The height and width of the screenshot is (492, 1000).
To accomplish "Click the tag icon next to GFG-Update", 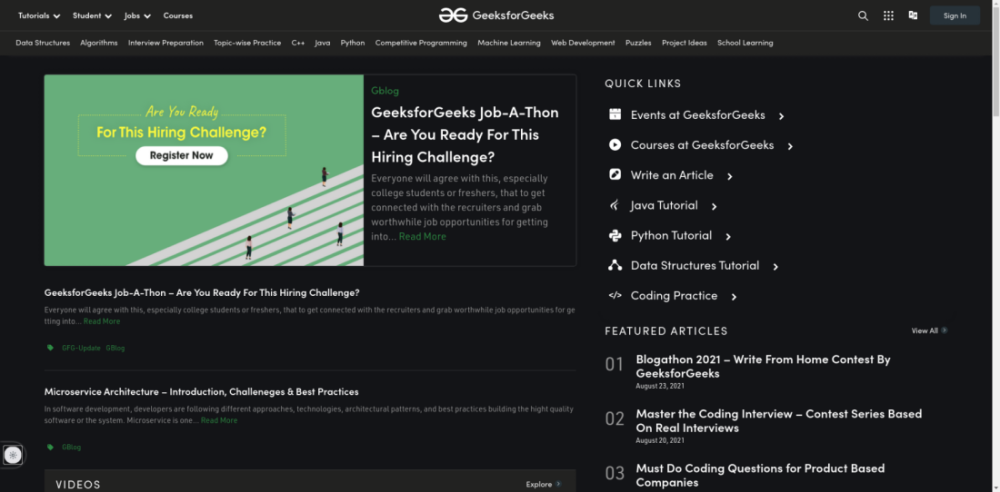I will tap(50, 348).
